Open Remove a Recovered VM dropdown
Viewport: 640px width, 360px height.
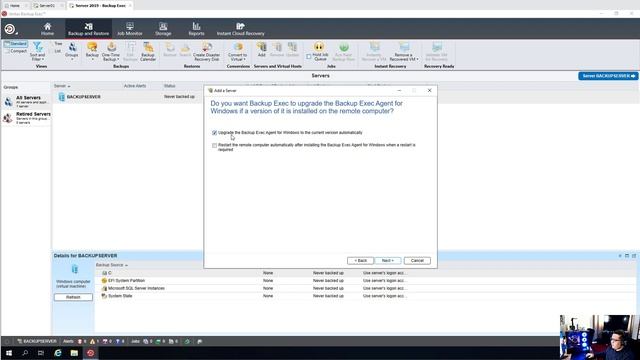[x=404, y=51]
